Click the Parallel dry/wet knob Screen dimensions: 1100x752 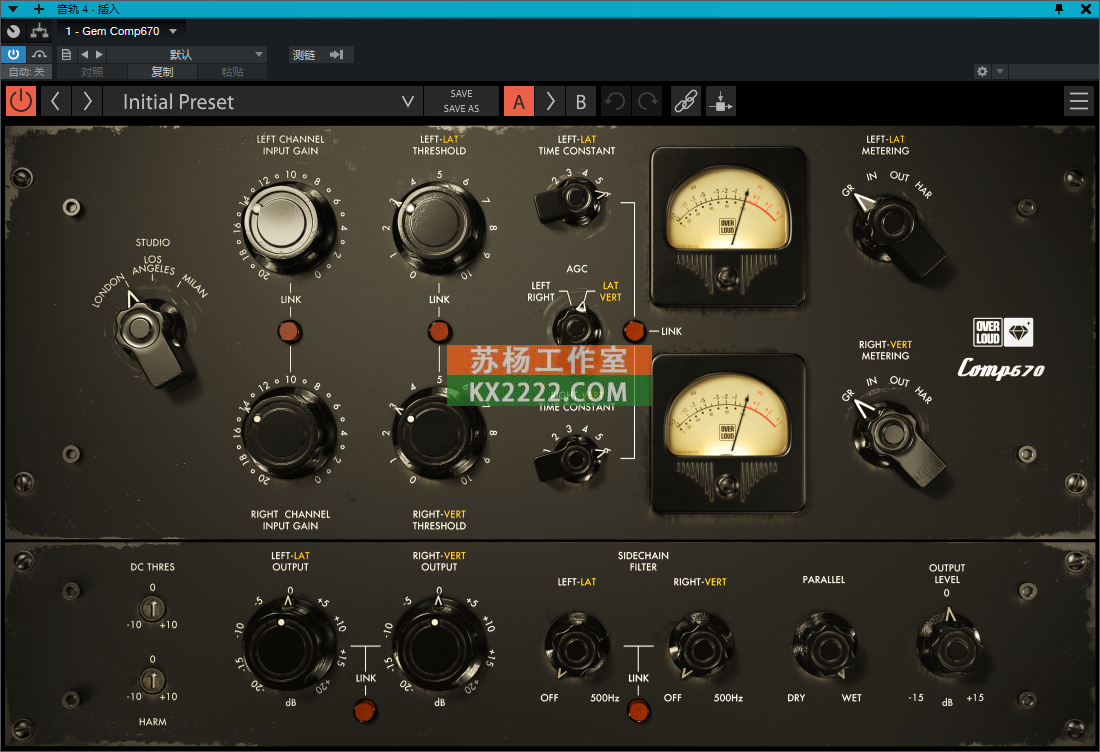[824, 646]
